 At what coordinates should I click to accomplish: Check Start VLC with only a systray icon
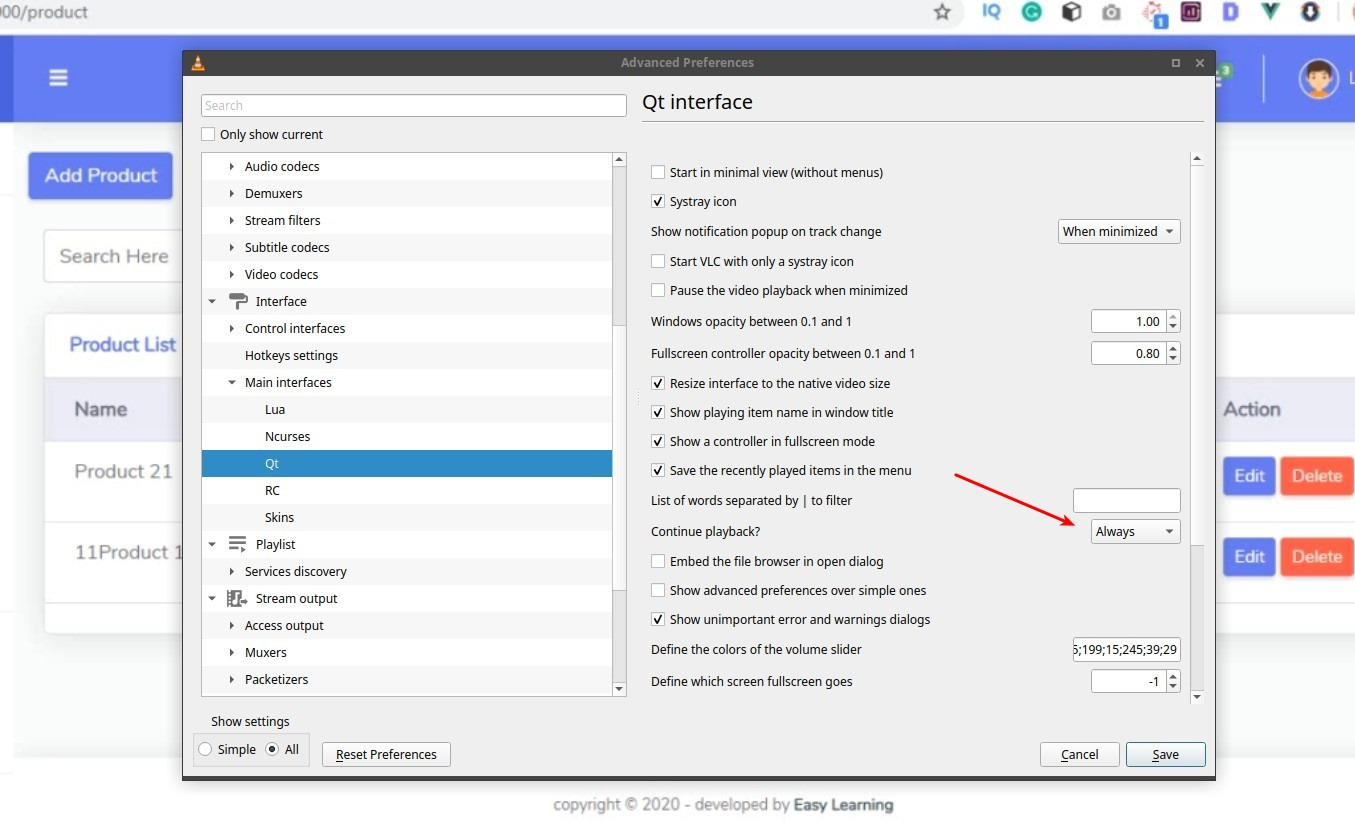(658, 261)
